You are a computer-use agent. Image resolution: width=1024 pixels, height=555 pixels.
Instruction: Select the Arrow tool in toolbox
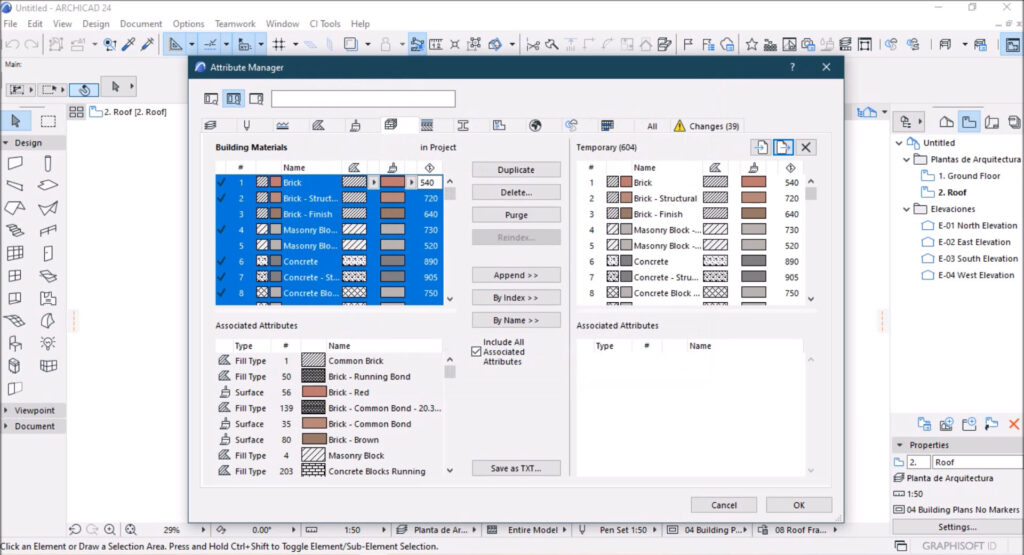coord(16,121)
